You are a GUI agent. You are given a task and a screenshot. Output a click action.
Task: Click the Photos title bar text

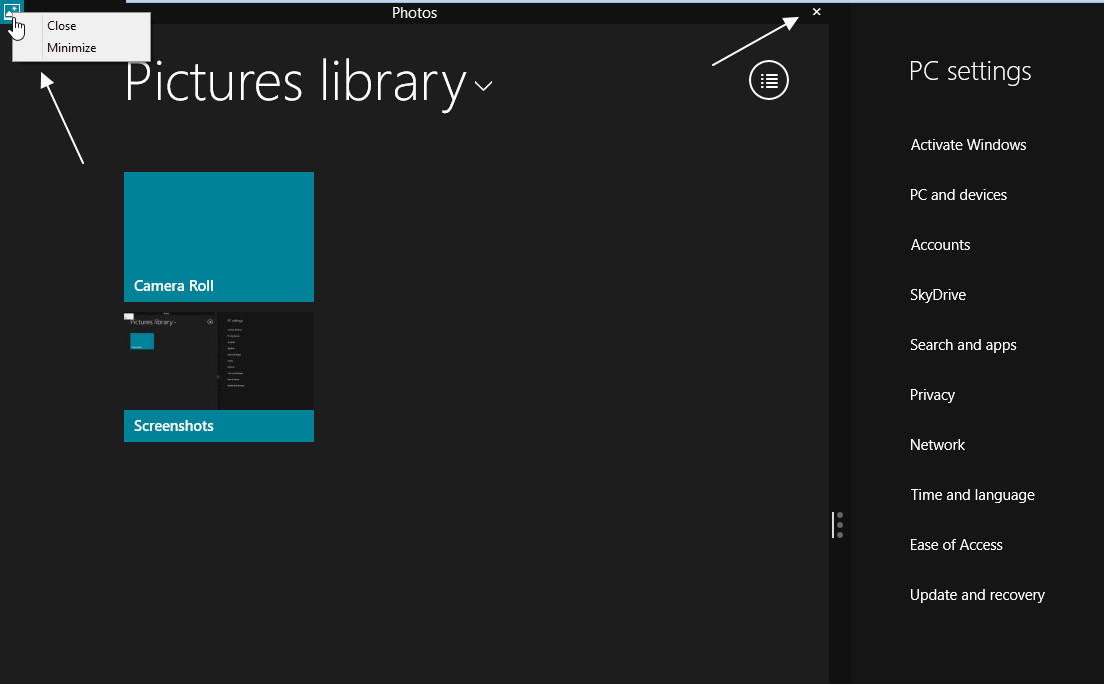coord(414,13)
